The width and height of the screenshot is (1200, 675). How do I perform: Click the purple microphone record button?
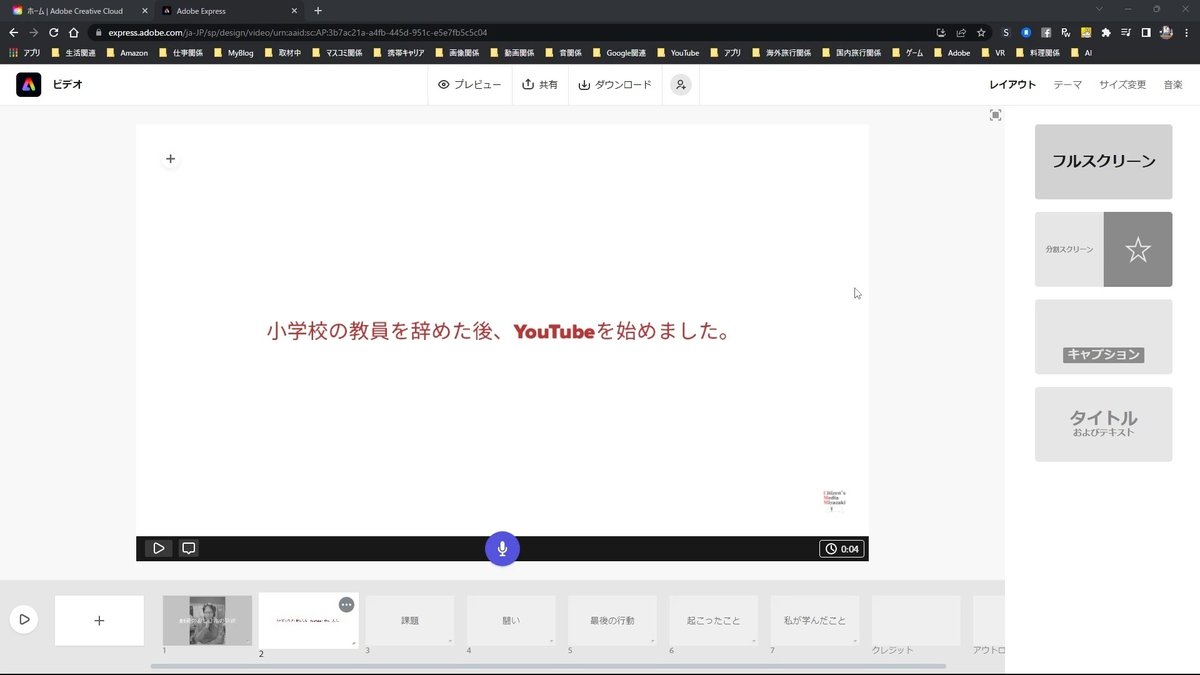tap(502, 548)
